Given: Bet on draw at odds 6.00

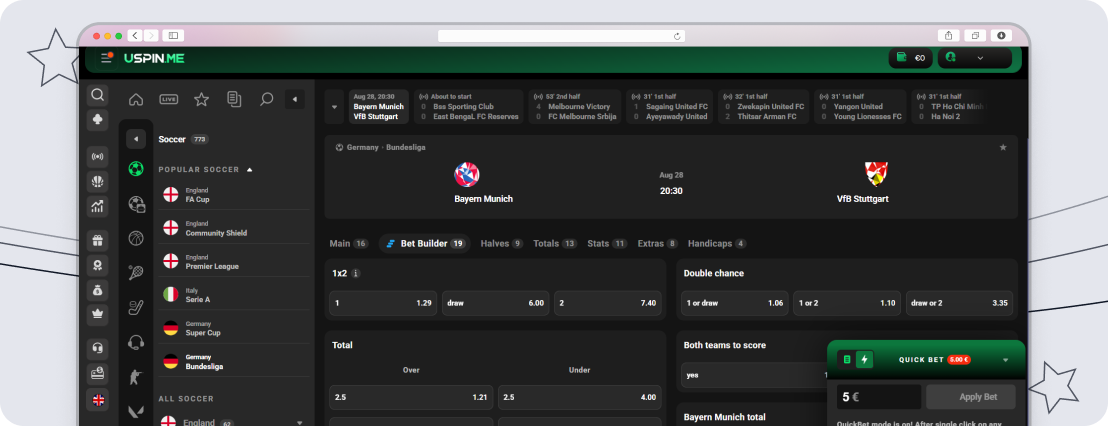Looking at the screenshot, I should (495, 303).
